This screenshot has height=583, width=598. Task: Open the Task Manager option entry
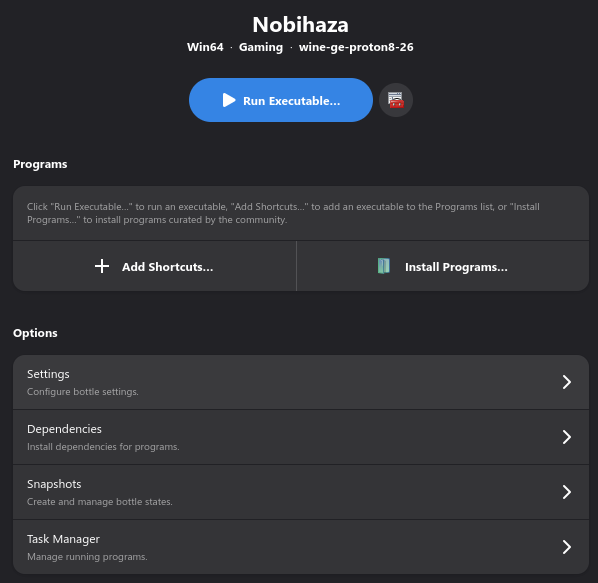pos(301,547)
